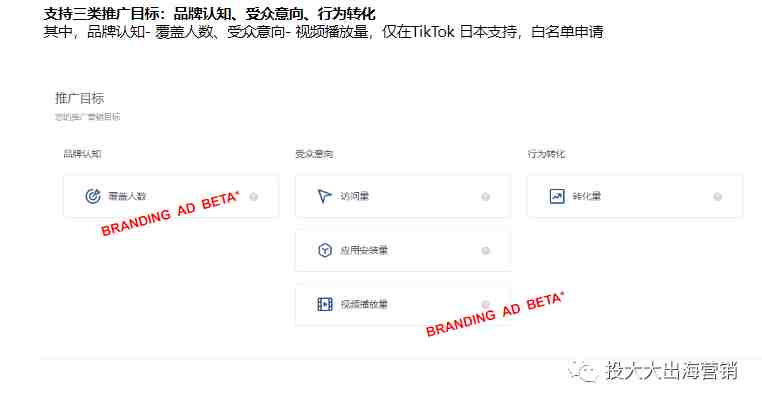Open help tooltip on 覆盖人数 card
The width and height of the screenshot is (762, 404).
point(254,196)
